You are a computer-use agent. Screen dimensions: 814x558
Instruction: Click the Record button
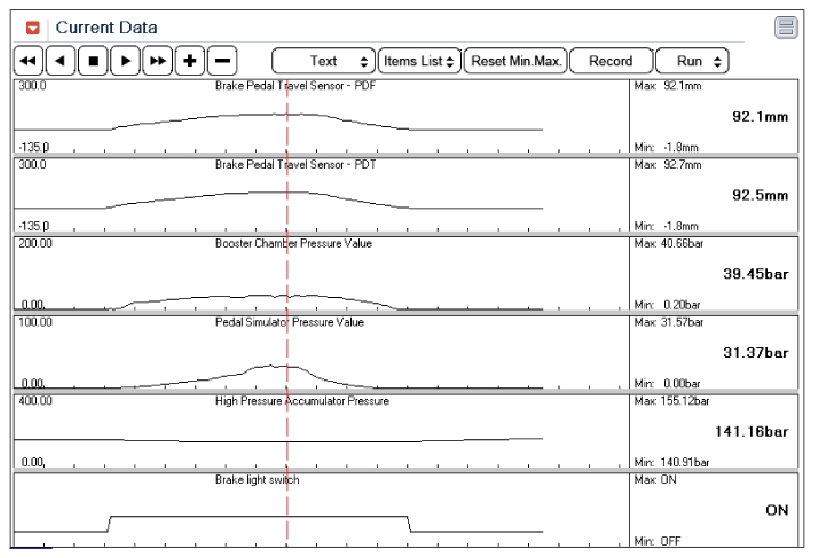(610, 61)
